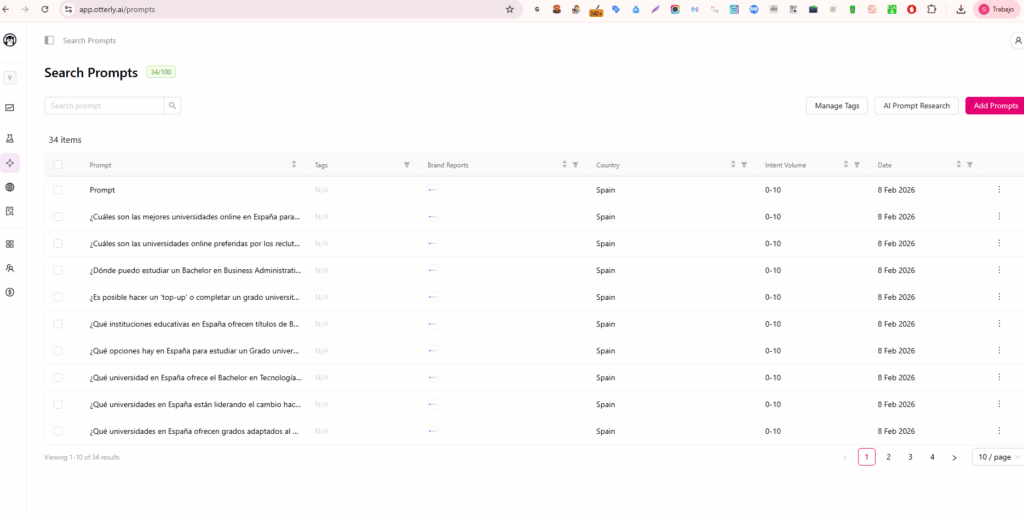Screen dimensions: 1024x517
Task: Filter the Tags column
Action: 406,165
